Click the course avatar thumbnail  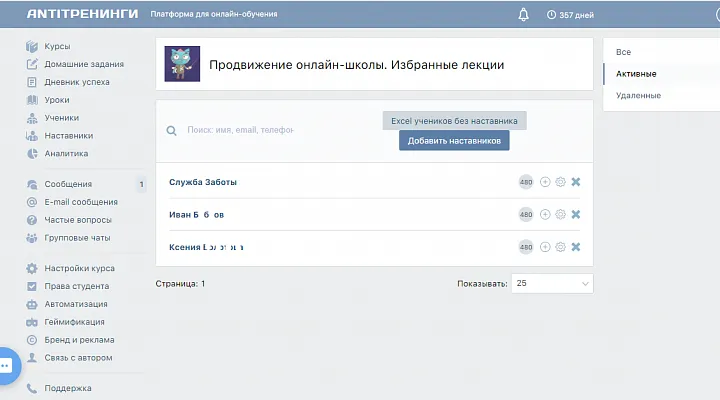[x=182, y=64]
